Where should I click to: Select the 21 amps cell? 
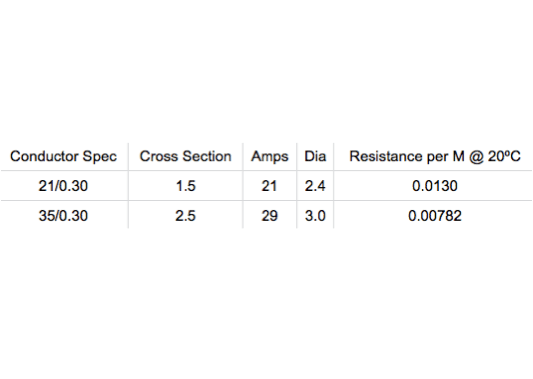coord(269,186)
